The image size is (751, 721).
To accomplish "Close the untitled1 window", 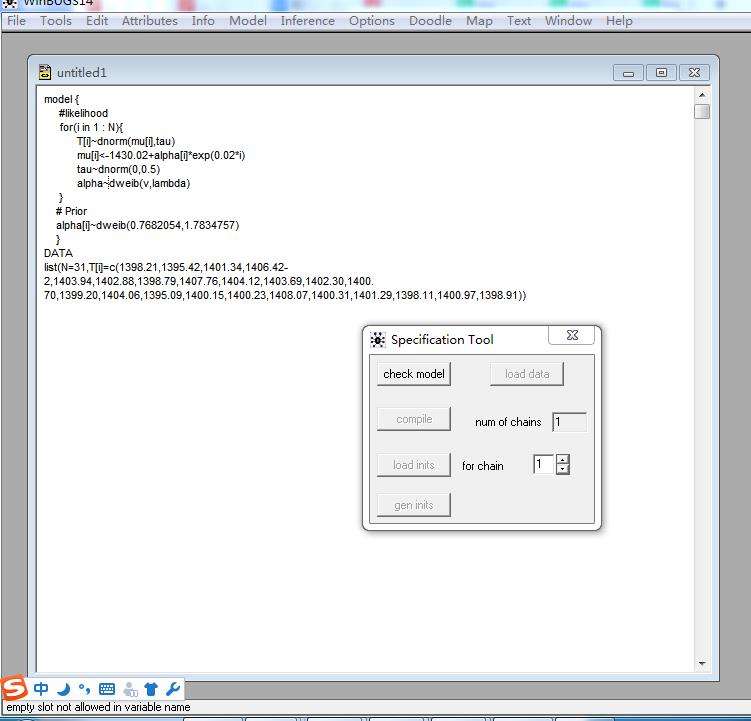I will pyautogui.click(x=694, y=73).
